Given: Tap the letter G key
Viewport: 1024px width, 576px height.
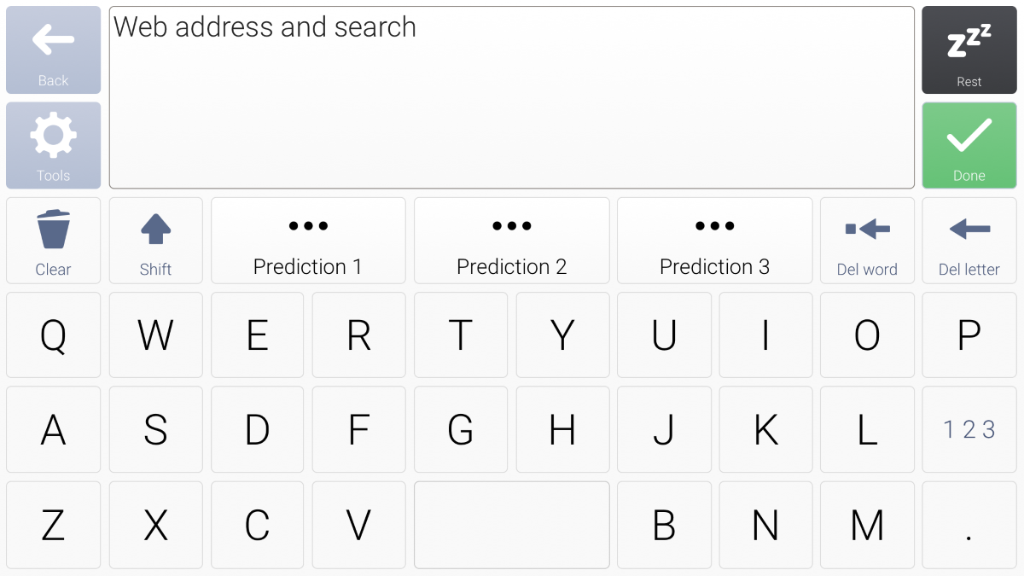Looking at the screenshot, I should [460, 430].
